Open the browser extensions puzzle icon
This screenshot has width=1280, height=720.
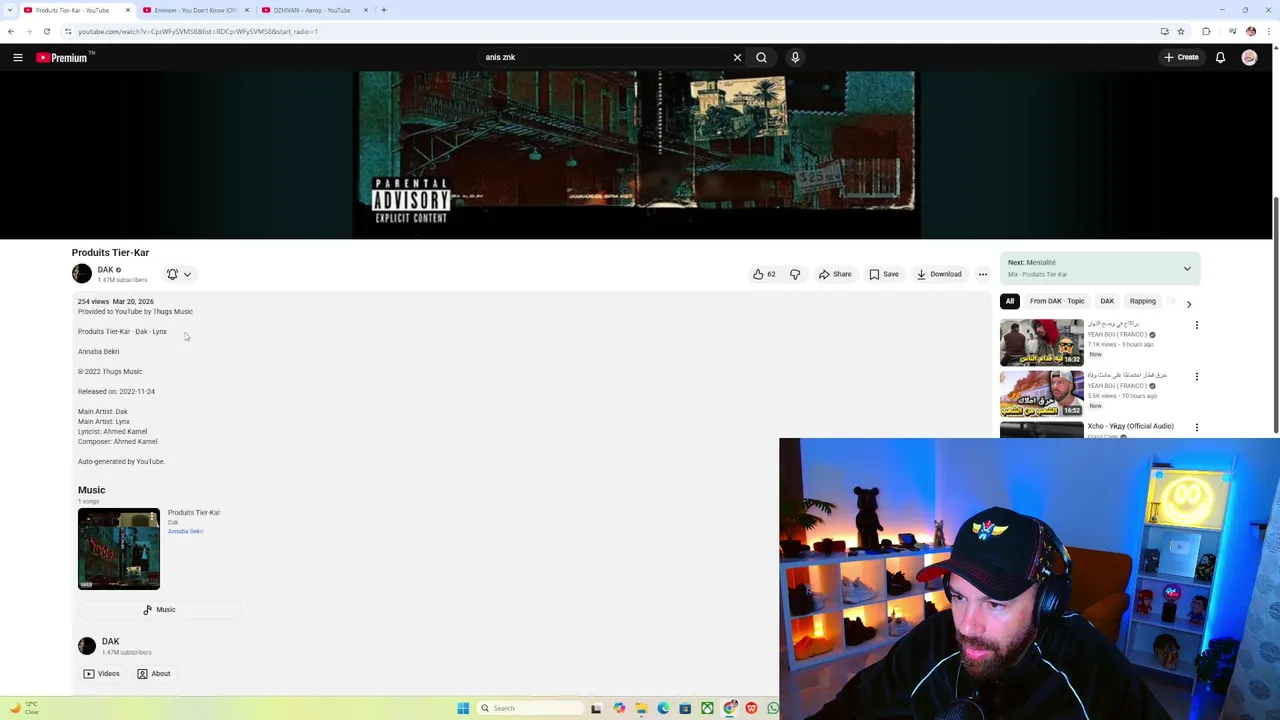[1206, 31]
